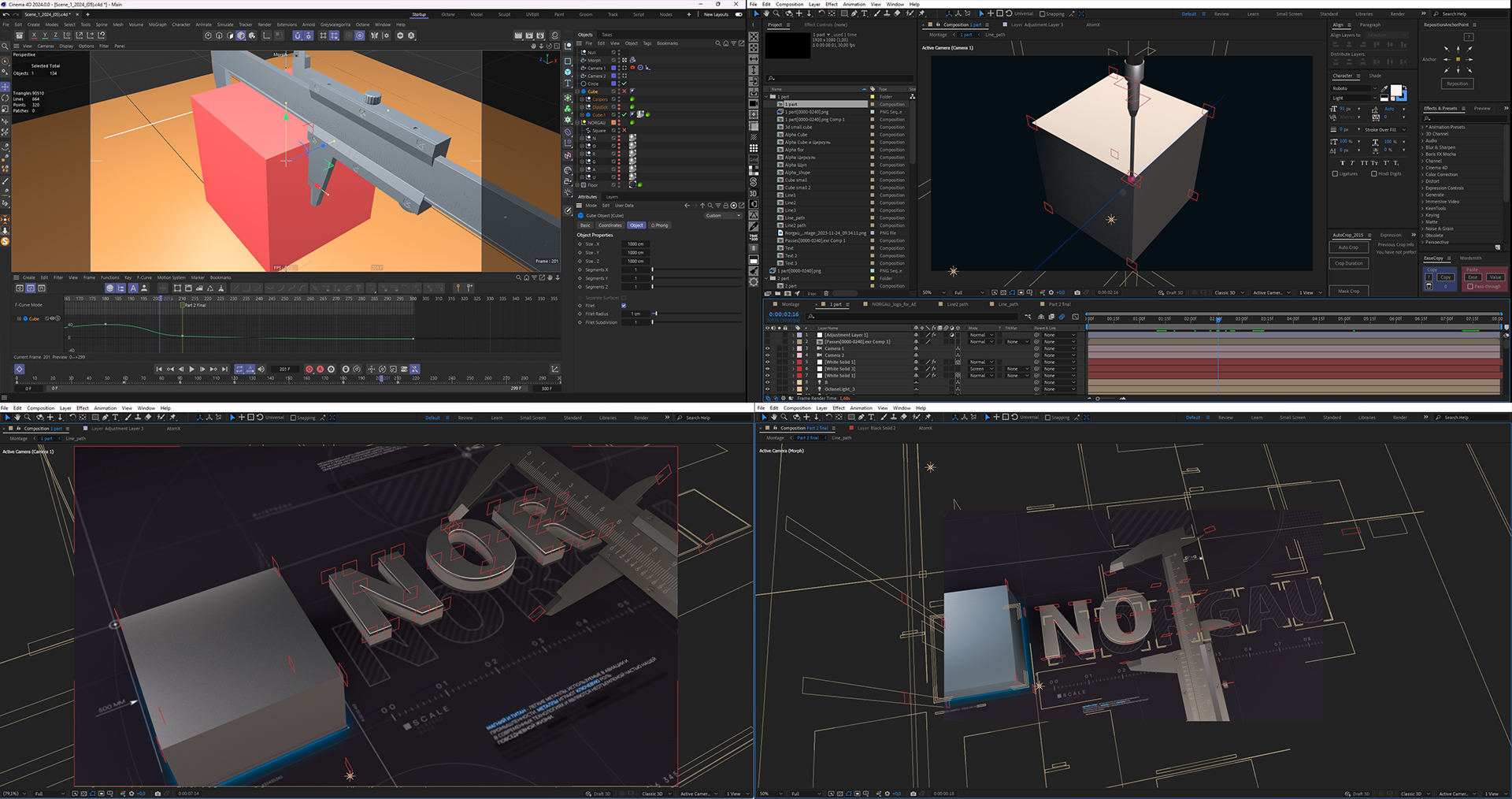This screenshot has height=799, width=1512.
Task: Select the Hand tool in After Effects' top toolbar
Action: [766, 13]
